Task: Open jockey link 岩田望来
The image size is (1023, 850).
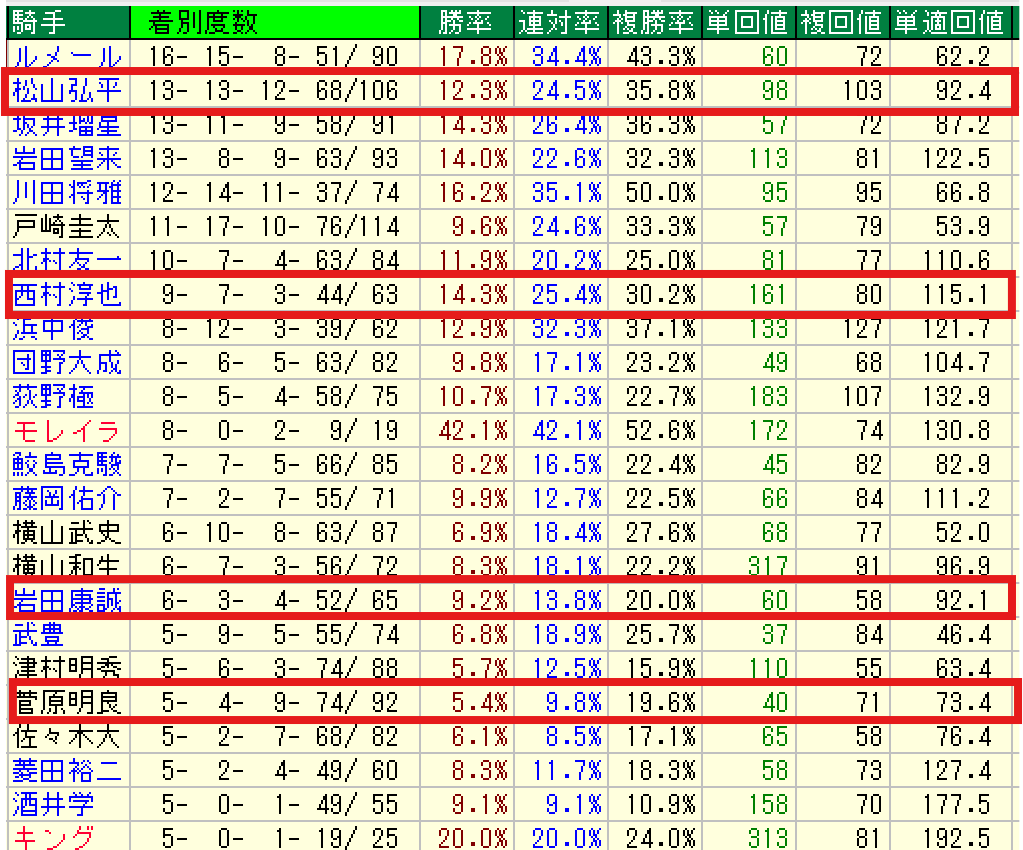Action: pyautogui.click(x=67, y=159)
